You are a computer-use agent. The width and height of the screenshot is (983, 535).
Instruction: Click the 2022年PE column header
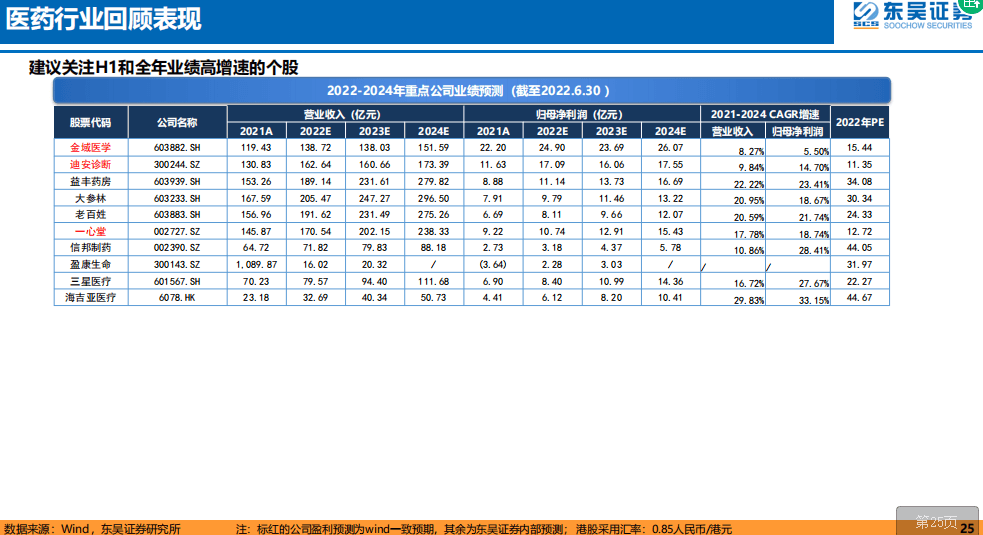859,122
